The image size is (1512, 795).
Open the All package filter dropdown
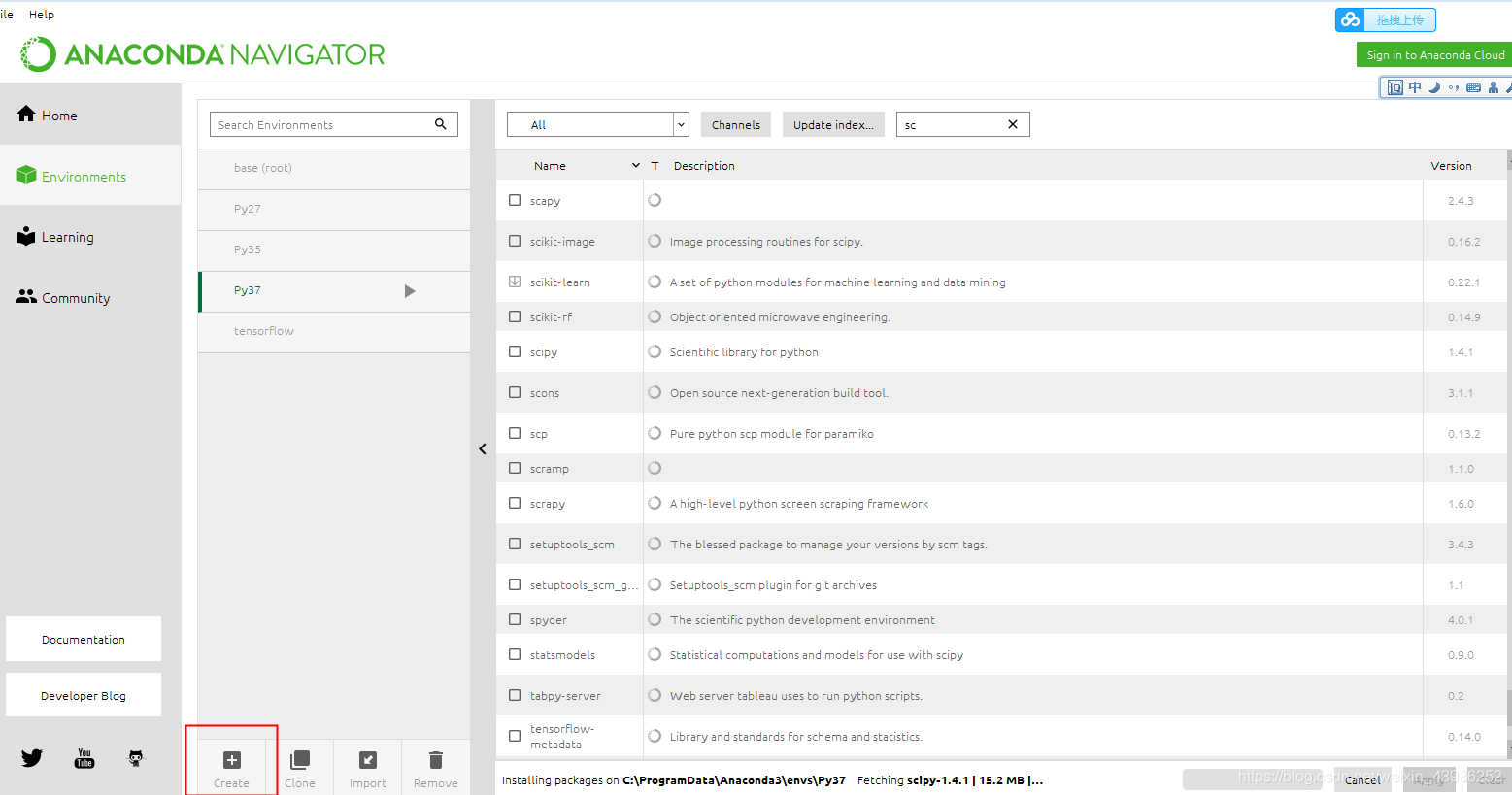point(598,124)
